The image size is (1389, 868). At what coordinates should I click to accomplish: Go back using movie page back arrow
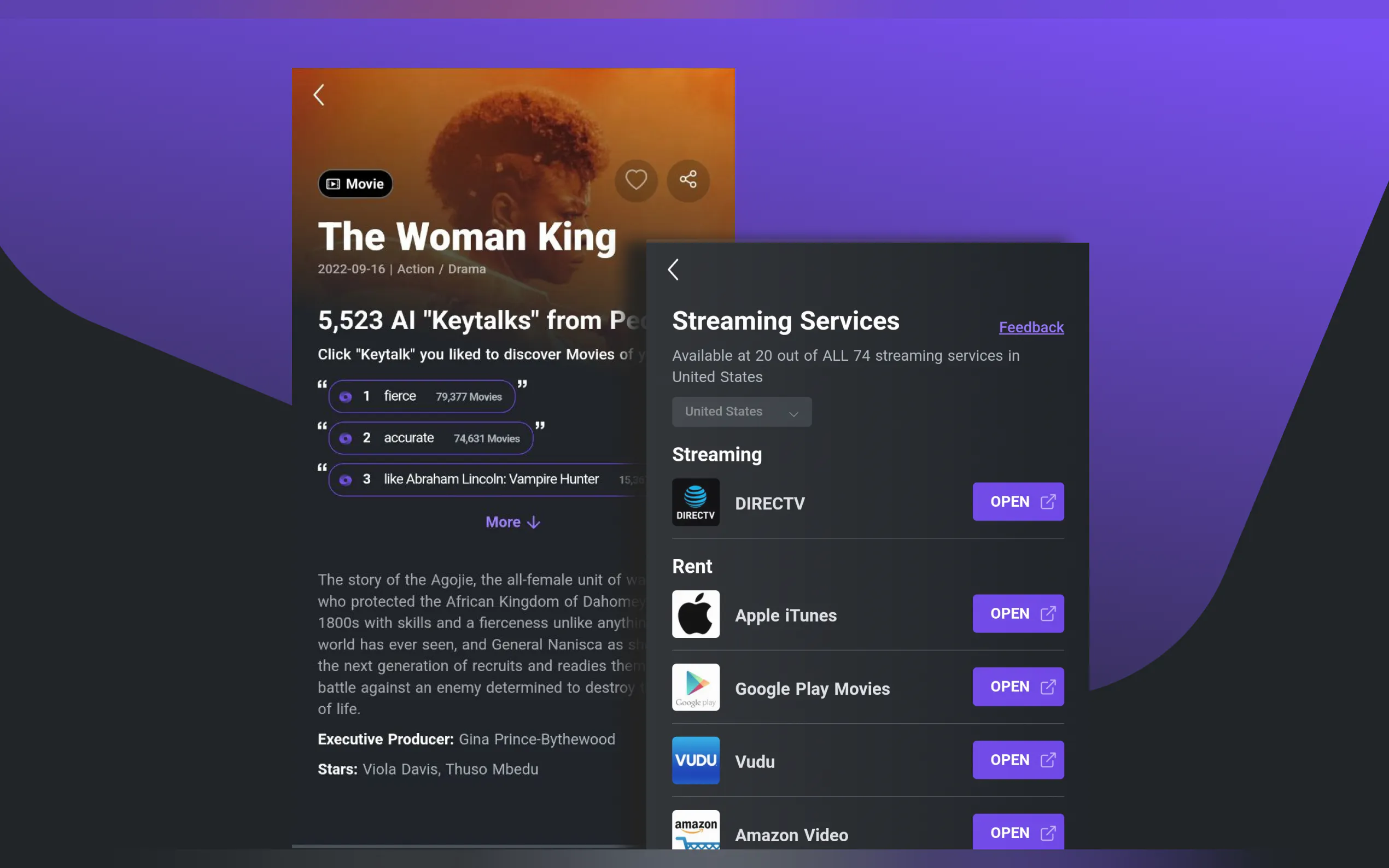click(x=319, y=95)
